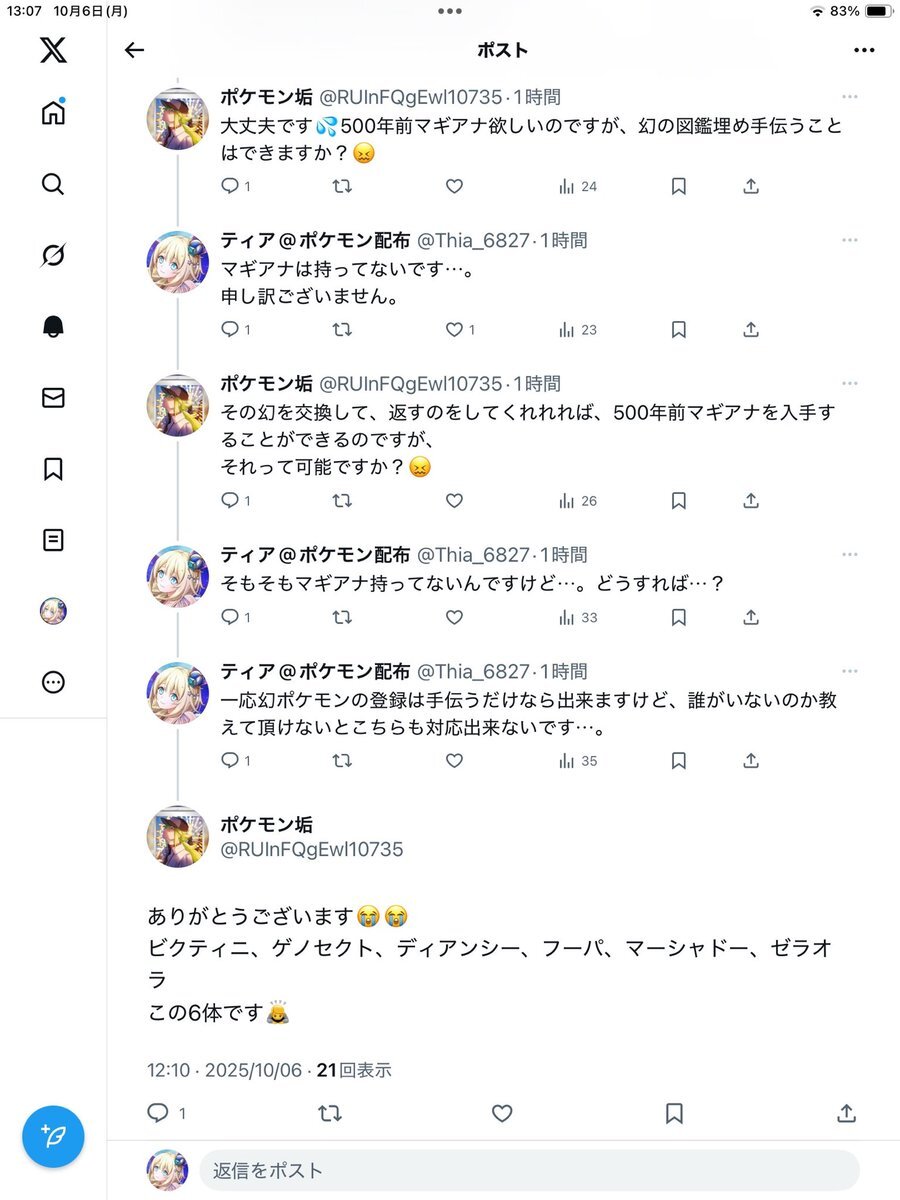This screenshot has width=900, height=1200.
Task: Like the reply with 1 like
Action: (454, 329)
